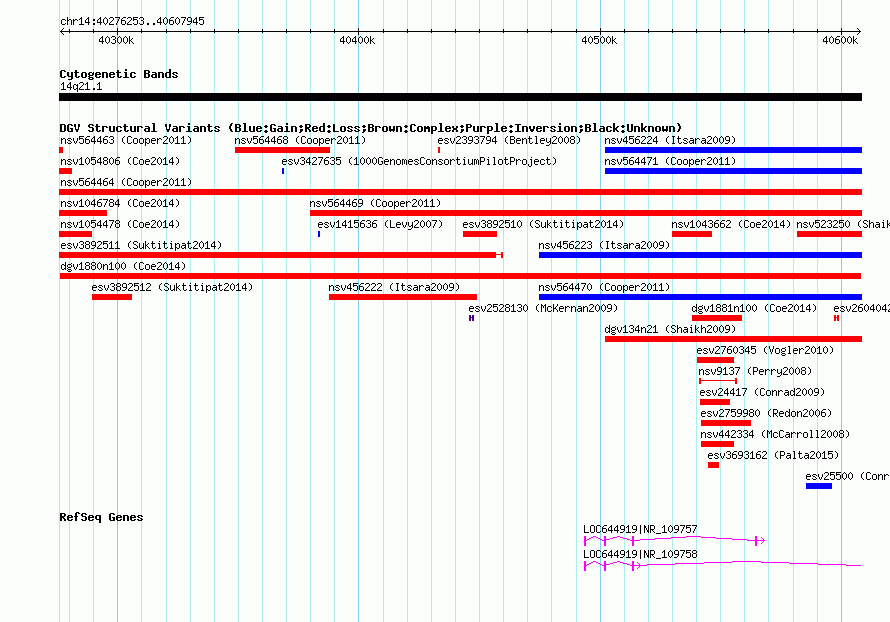Viewport: 890px width, 622px height.
Task: Select esv3892512 (Suktitipat2014) red bar
Action: [112, 297]
